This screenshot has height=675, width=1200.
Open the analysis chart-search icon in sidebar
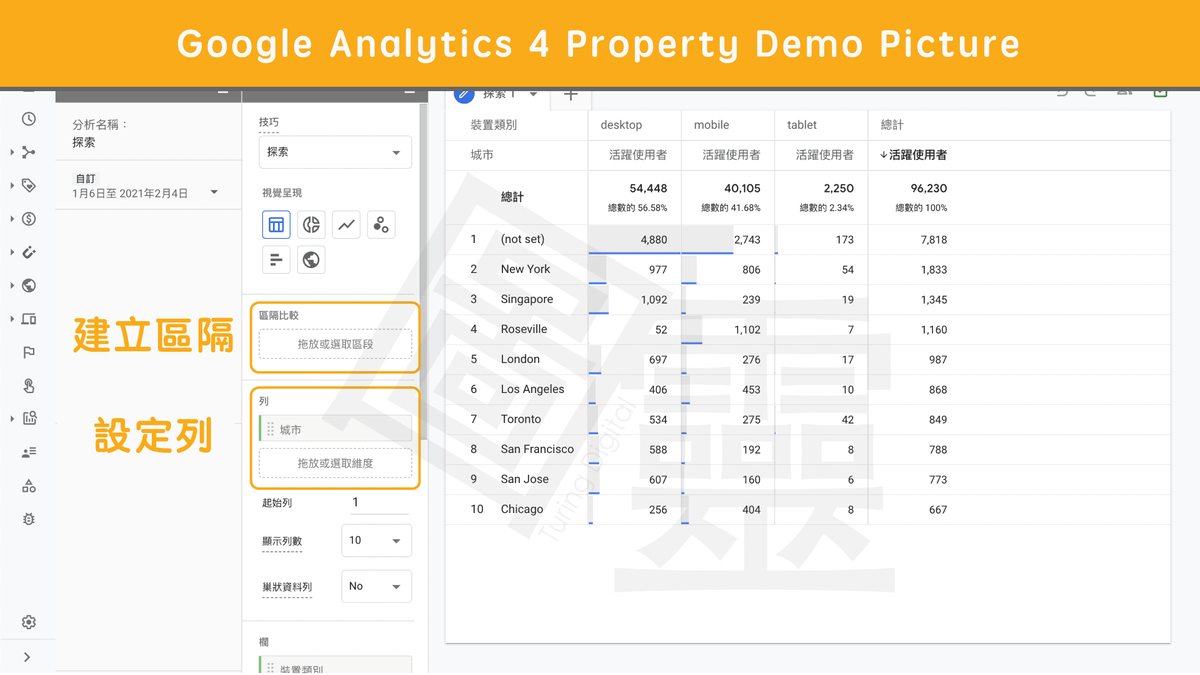click(x=29, y=419)
